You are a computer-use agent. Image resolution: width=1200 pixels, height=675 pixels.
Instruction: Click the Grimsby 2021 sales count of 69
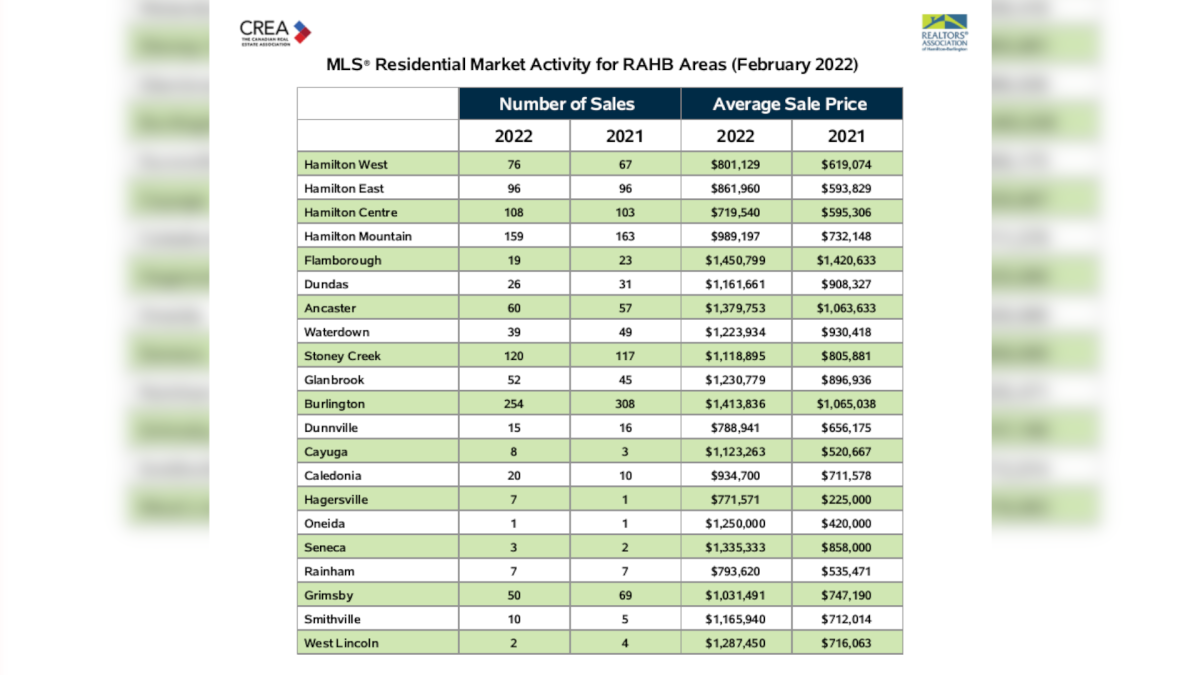[626, 595]
